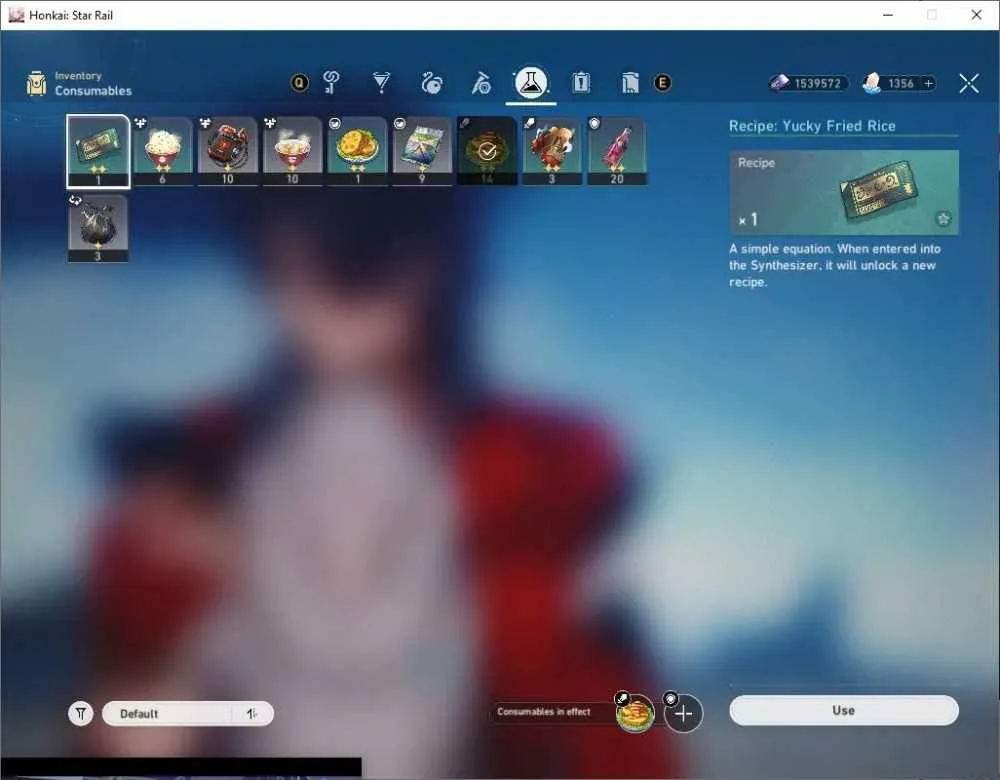
Task: Select the pink bottle item with quantity 20
Action: 617,152
